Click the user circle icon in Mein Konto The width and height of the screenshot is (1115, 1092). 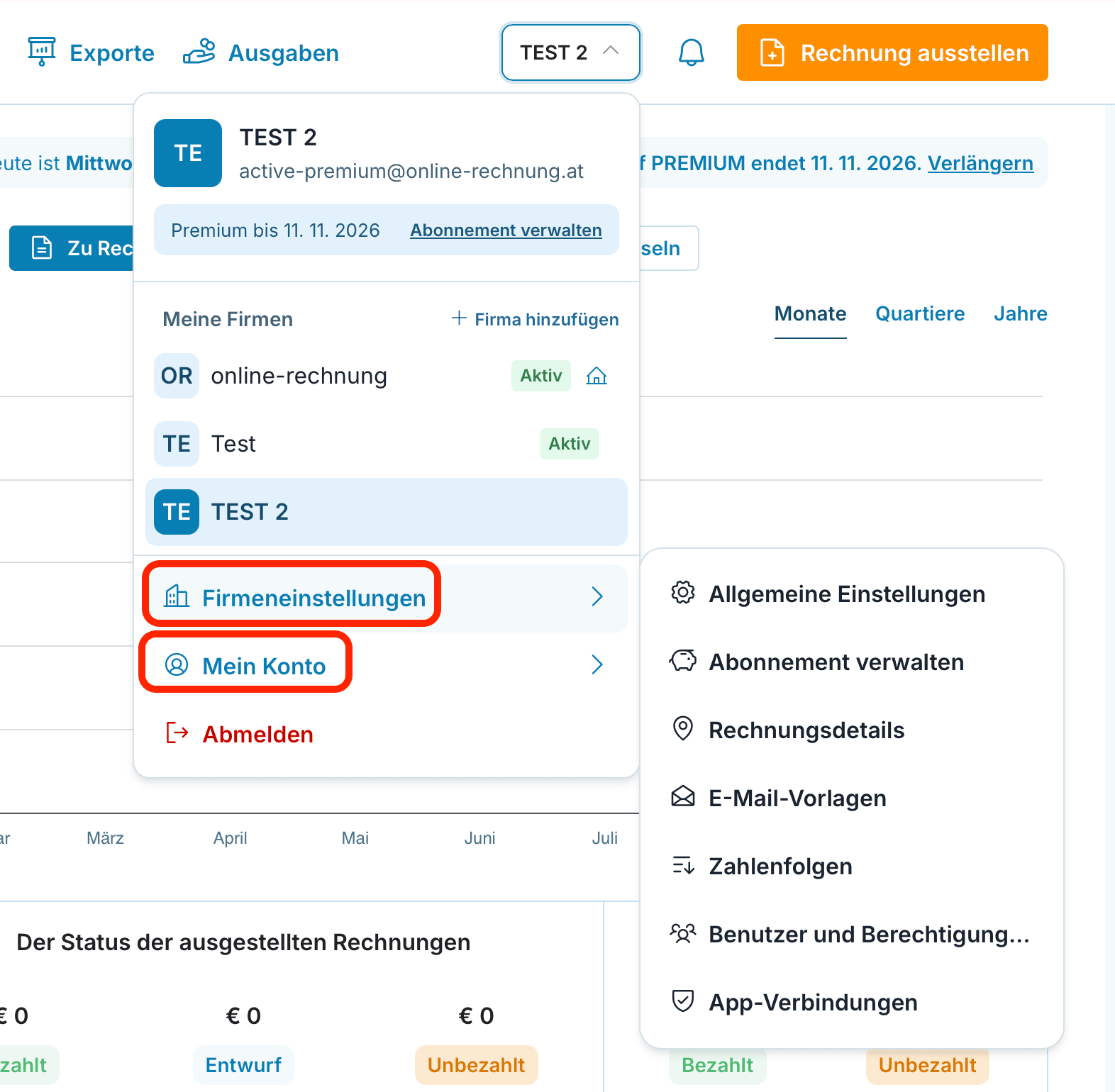coord(177,664)
